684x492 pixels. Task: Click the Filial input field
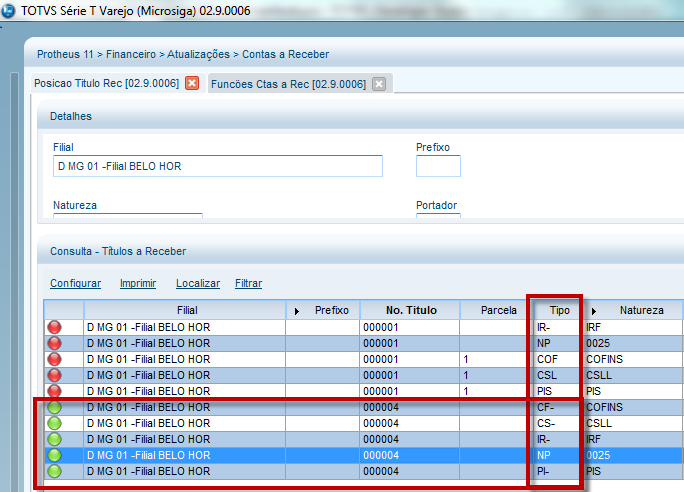tap(218, 166)
